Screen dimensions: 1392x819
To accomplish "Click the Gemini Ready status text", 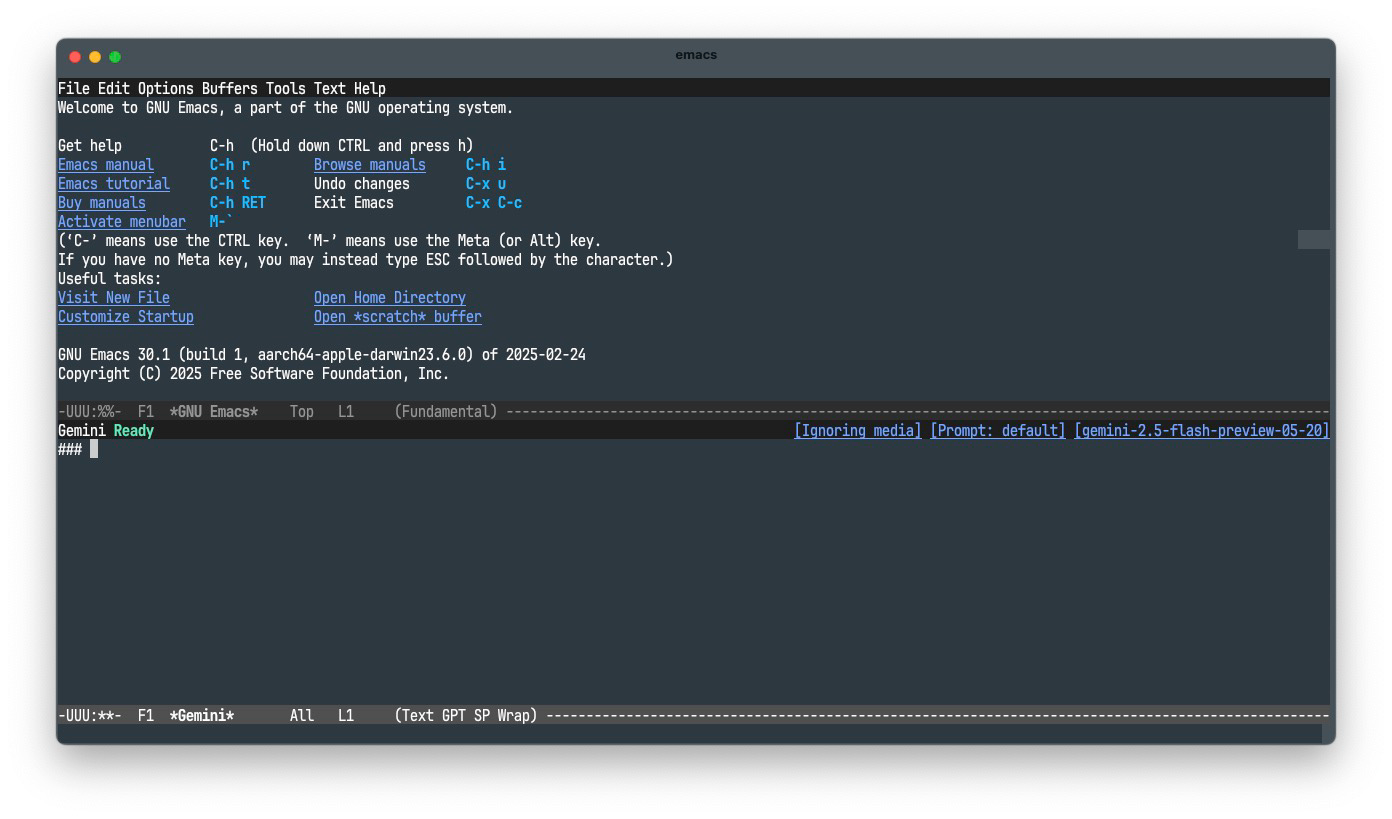I will point(106,431).
